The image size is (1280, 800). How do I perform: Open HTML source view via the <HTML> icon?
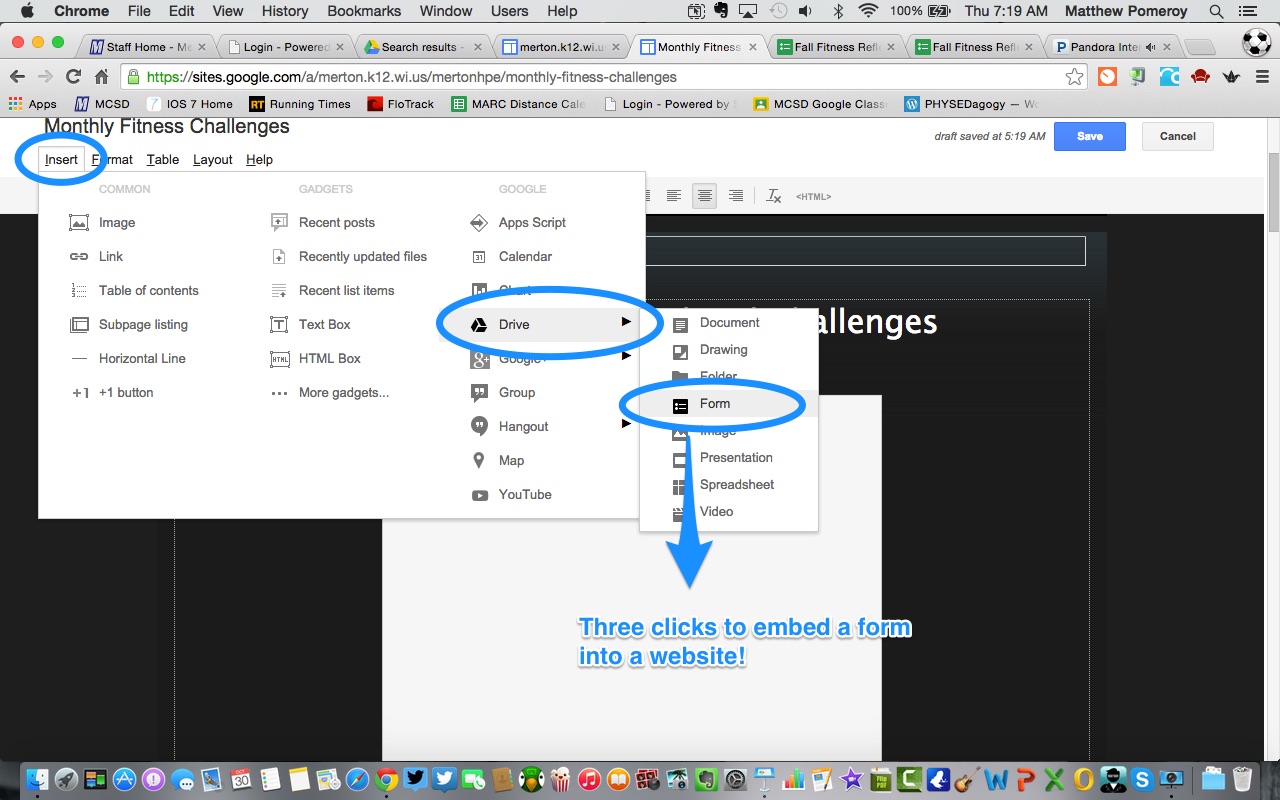click(813, 196)
